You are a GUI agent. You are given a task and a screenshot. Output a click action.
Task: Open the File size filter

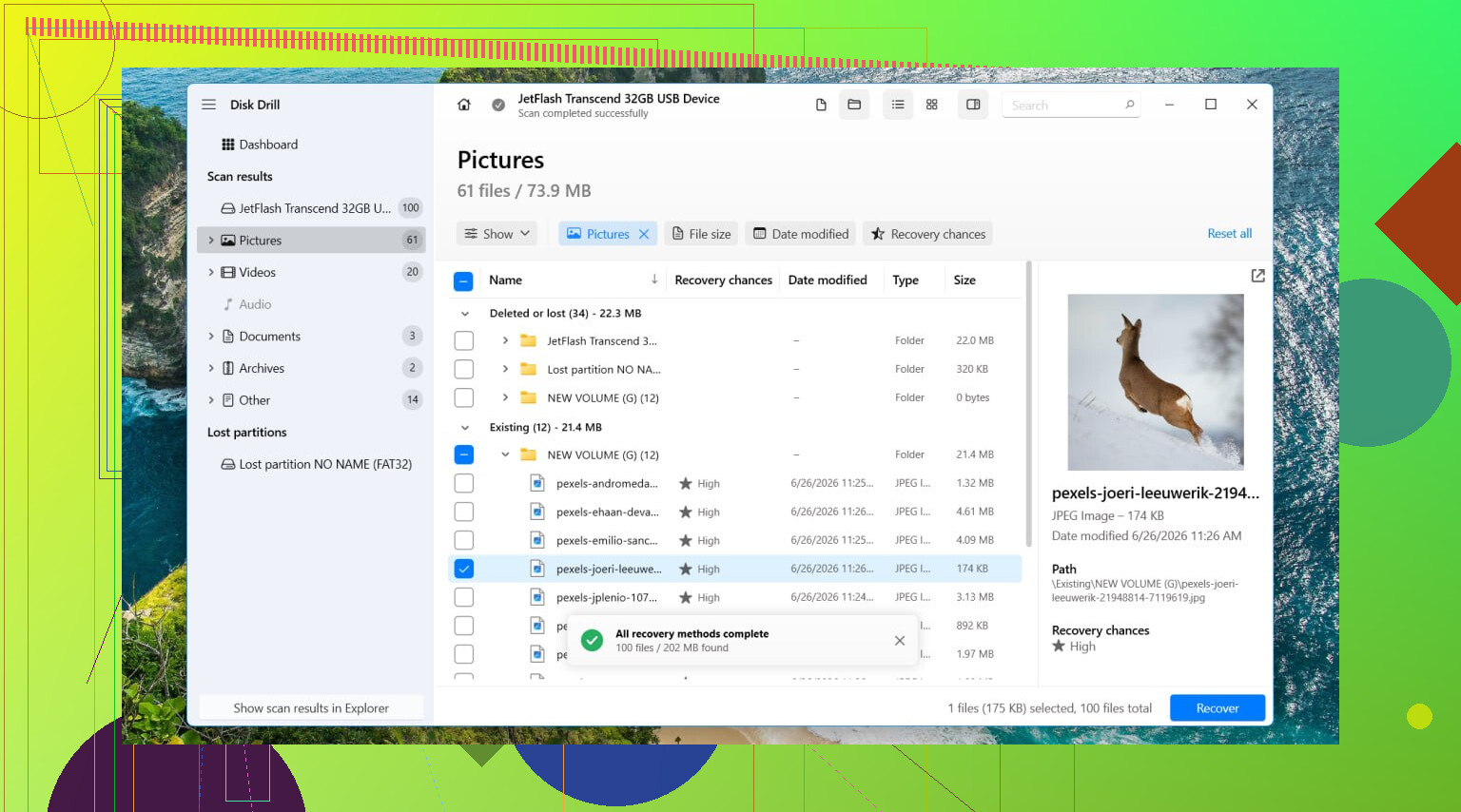[x=702, y=234]
